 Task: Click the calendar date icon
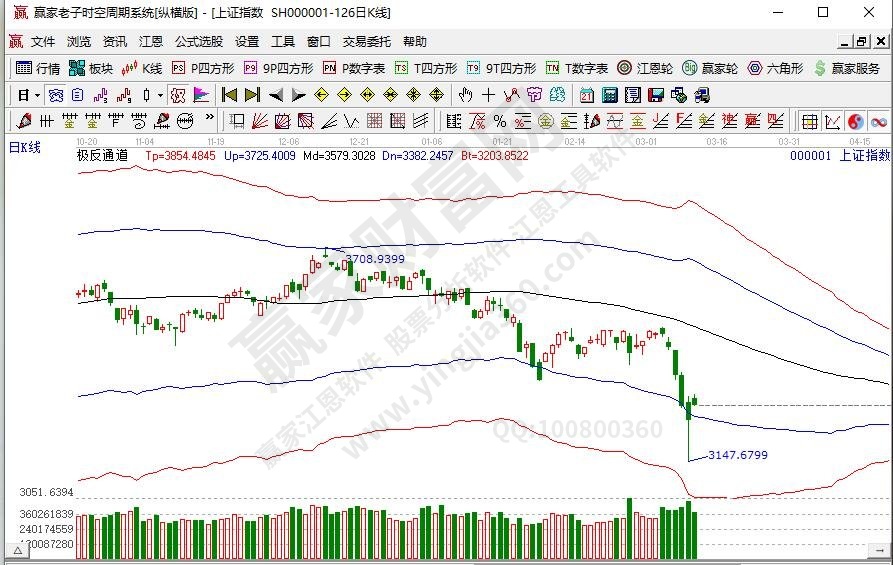point(586,95)
